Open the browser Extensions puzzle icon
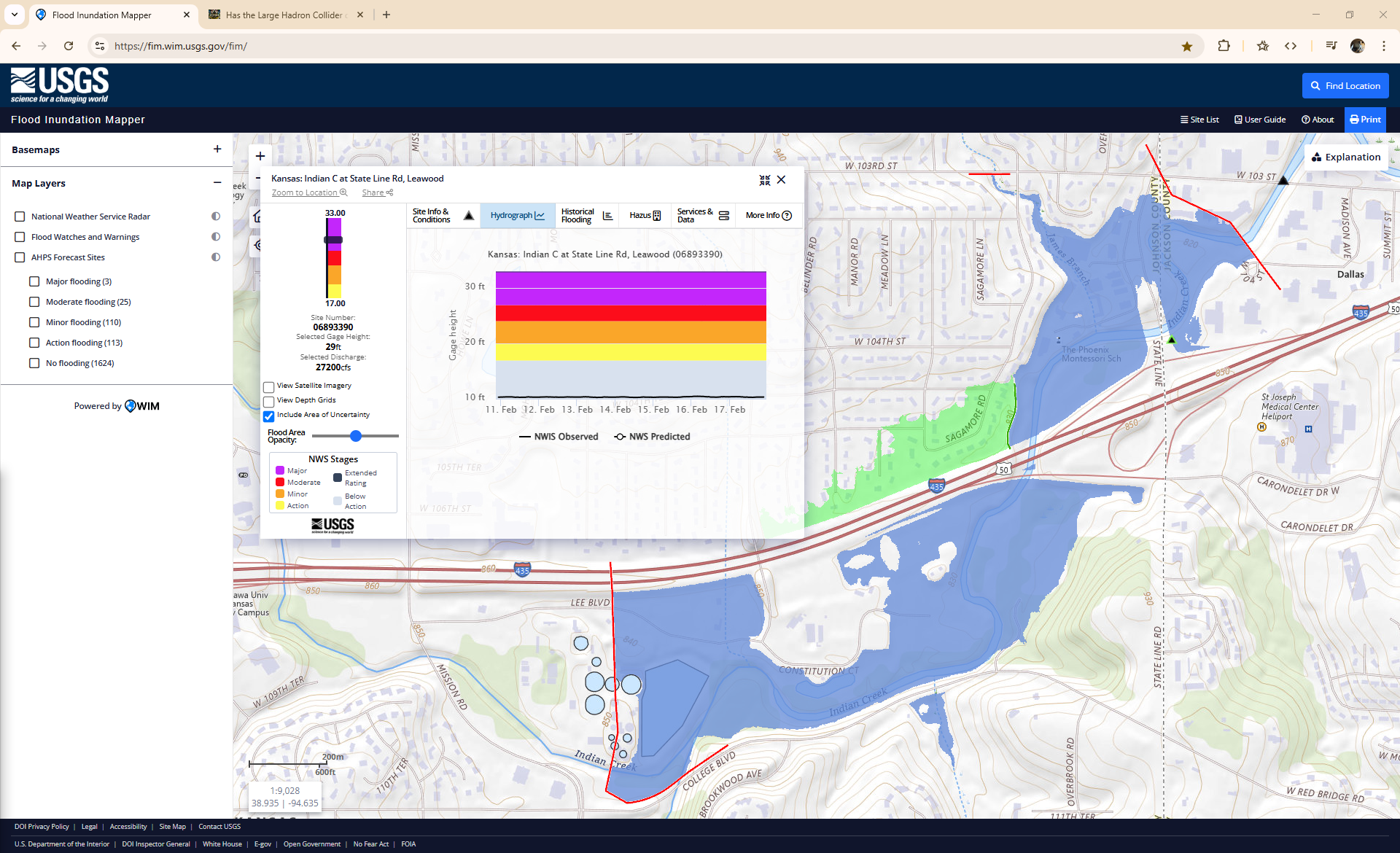1400x853 pixels. coord(1224,46)
